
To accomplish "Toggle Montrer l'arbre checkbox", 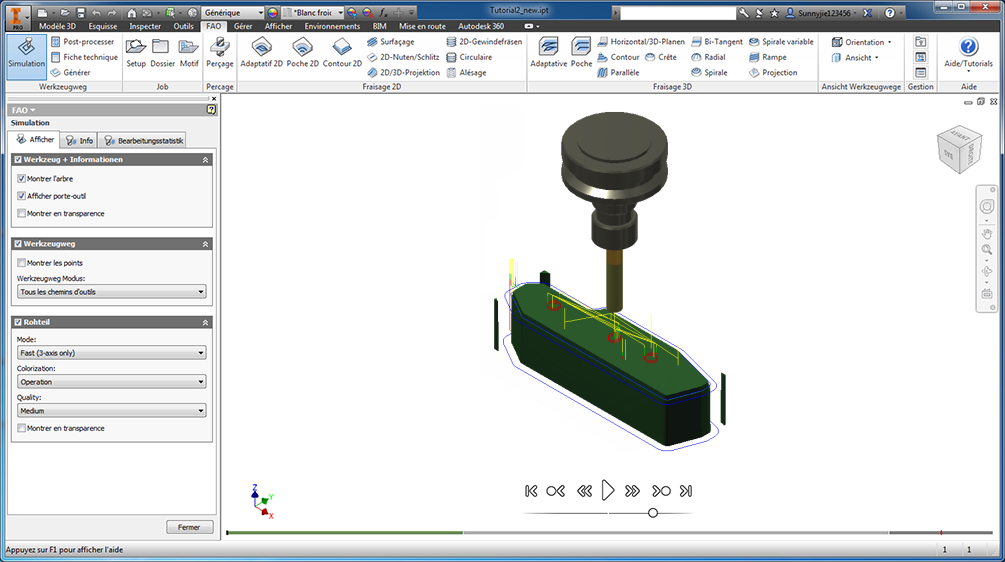I will tap(22, 178).
